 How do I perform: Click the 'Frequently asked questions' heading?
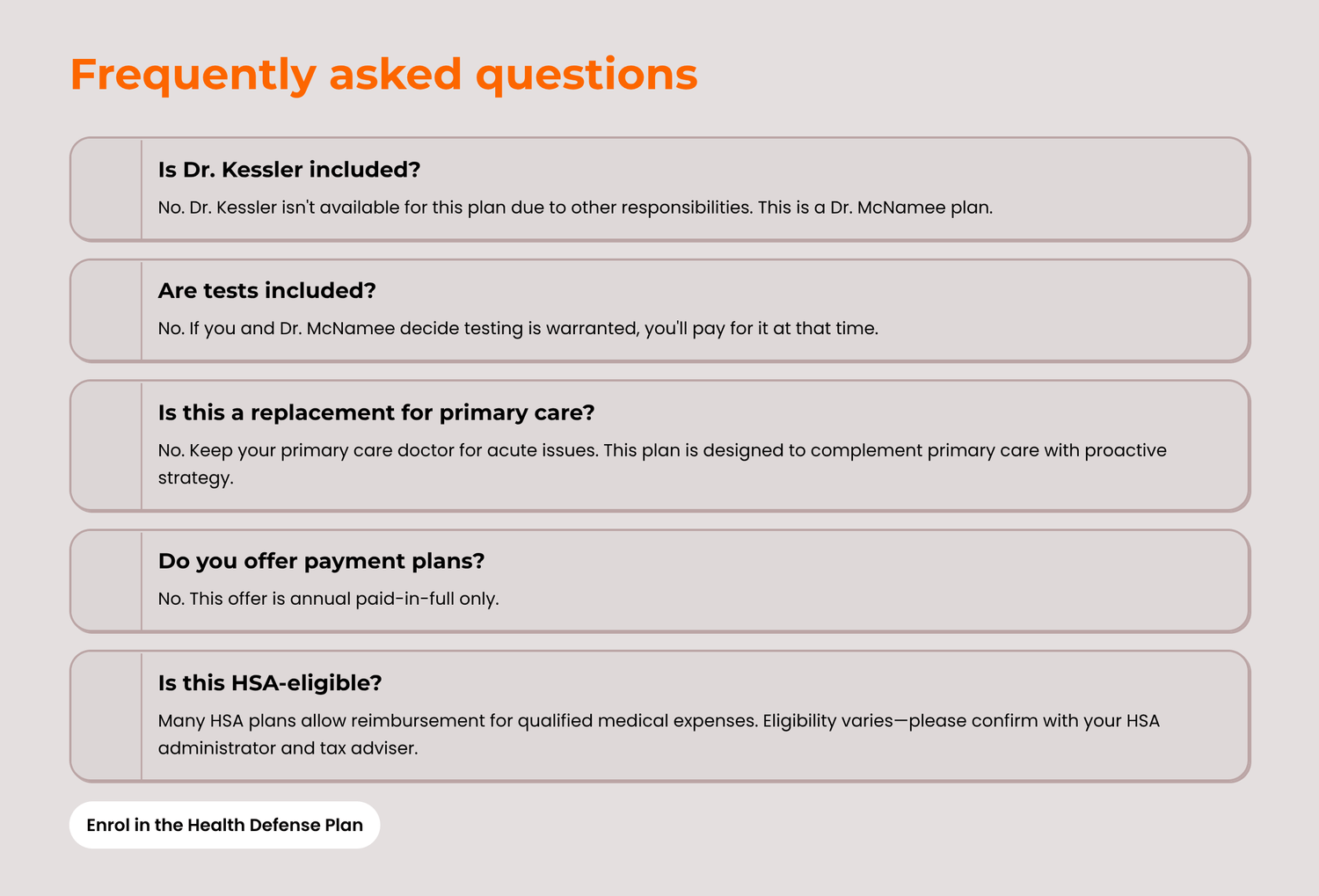(383, 74)
